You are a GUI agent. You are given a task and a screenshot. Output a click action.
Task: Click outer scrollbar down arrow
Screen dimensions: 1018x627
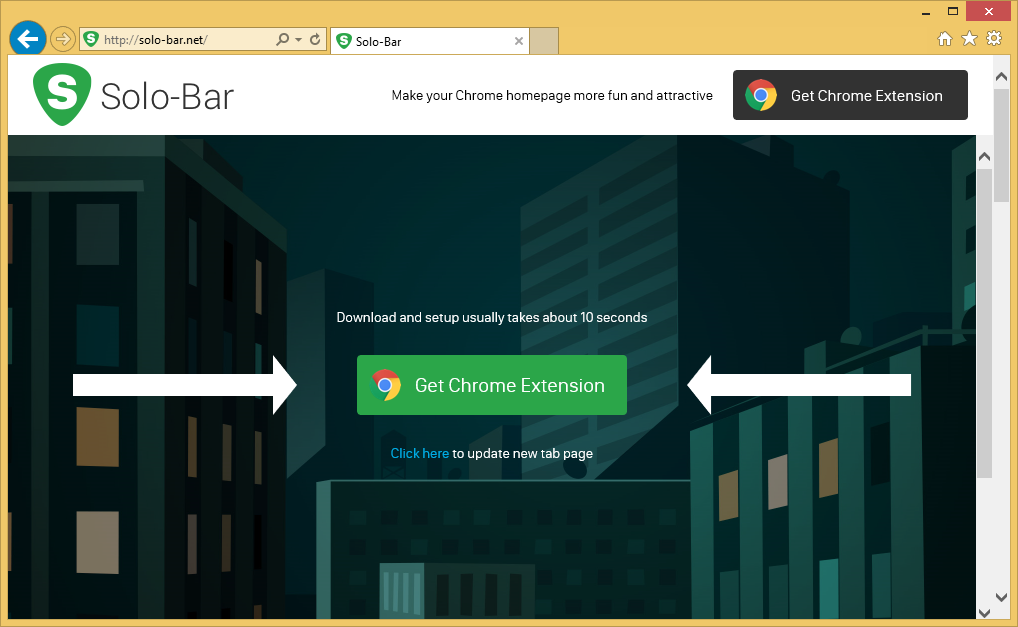1000,597
